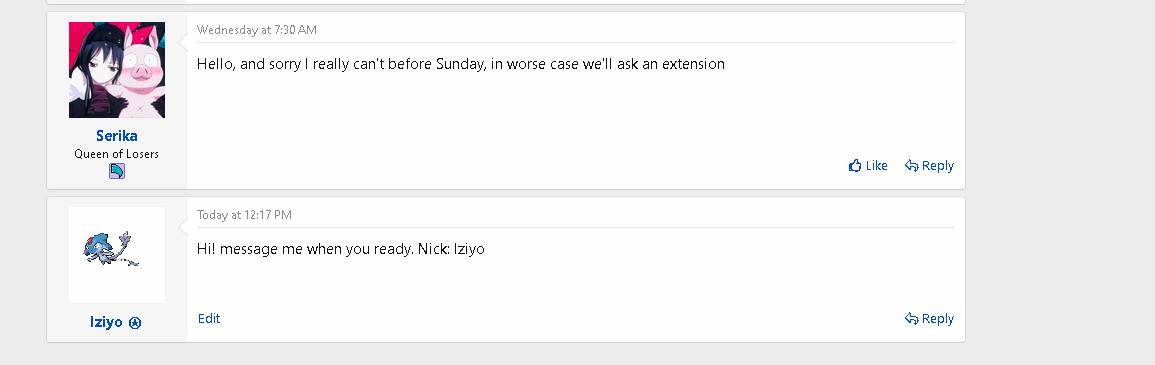1155x365 pixels.
Task: Click the Reply text on Serika's post
Action: (938, 166)
